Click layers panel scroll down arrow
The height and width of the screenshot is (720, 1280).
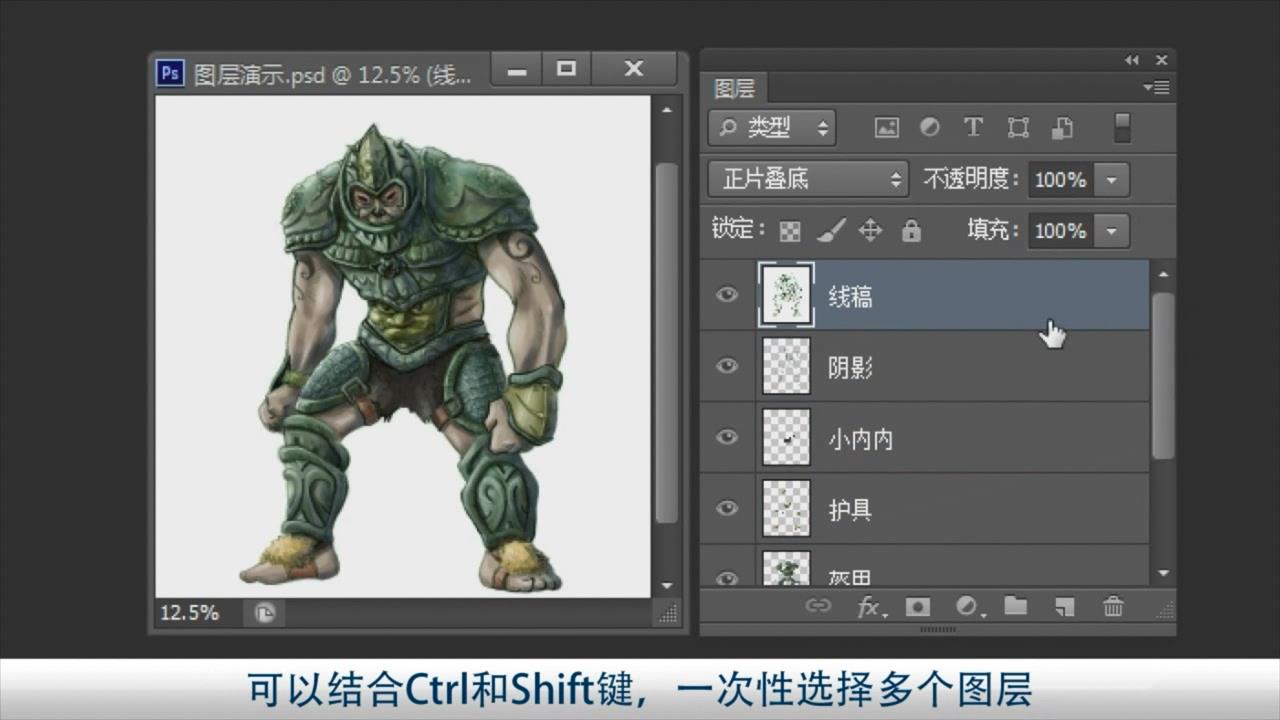[1163, 573]
